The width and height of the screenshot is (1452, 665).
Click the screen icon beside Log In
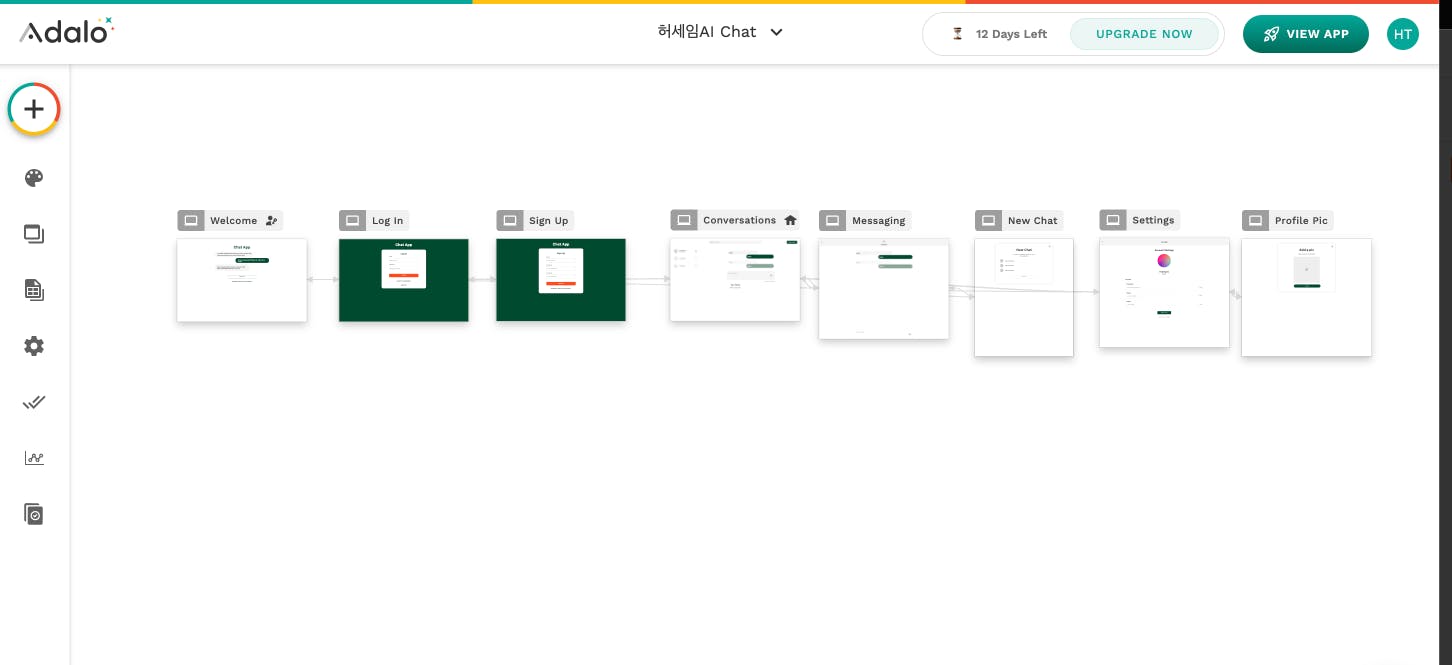[353, 221]
